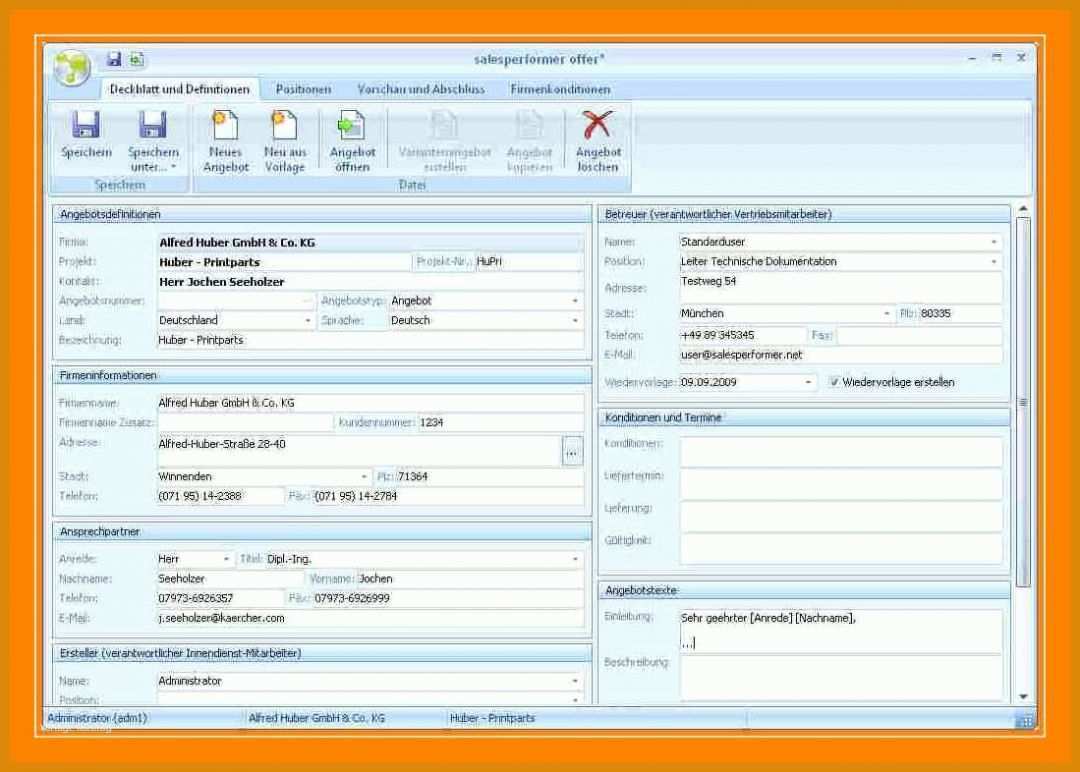Click the Vorname field Jochen
The height and width of the screenshot is (772, 1080).
[470, 579]
